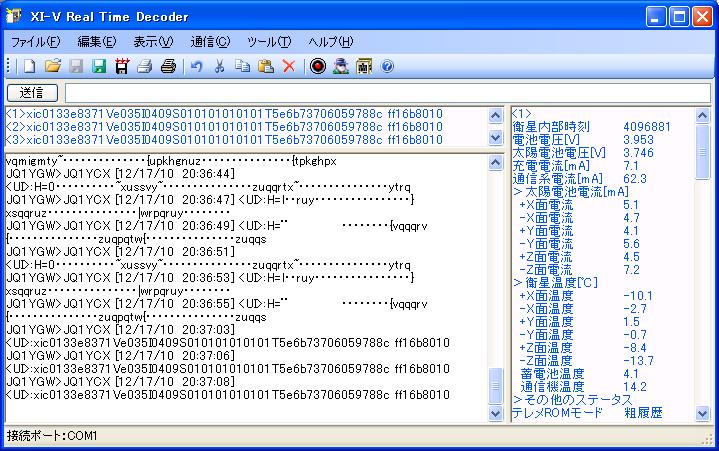719x451 pixels.
Task: Click the dark printer icon
Action: (168, 66)
